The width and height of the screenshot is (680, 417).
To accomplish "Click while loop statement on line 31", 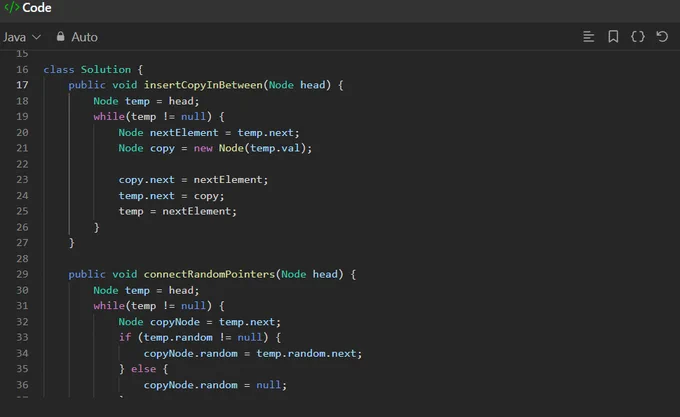I will coord(159,306).
